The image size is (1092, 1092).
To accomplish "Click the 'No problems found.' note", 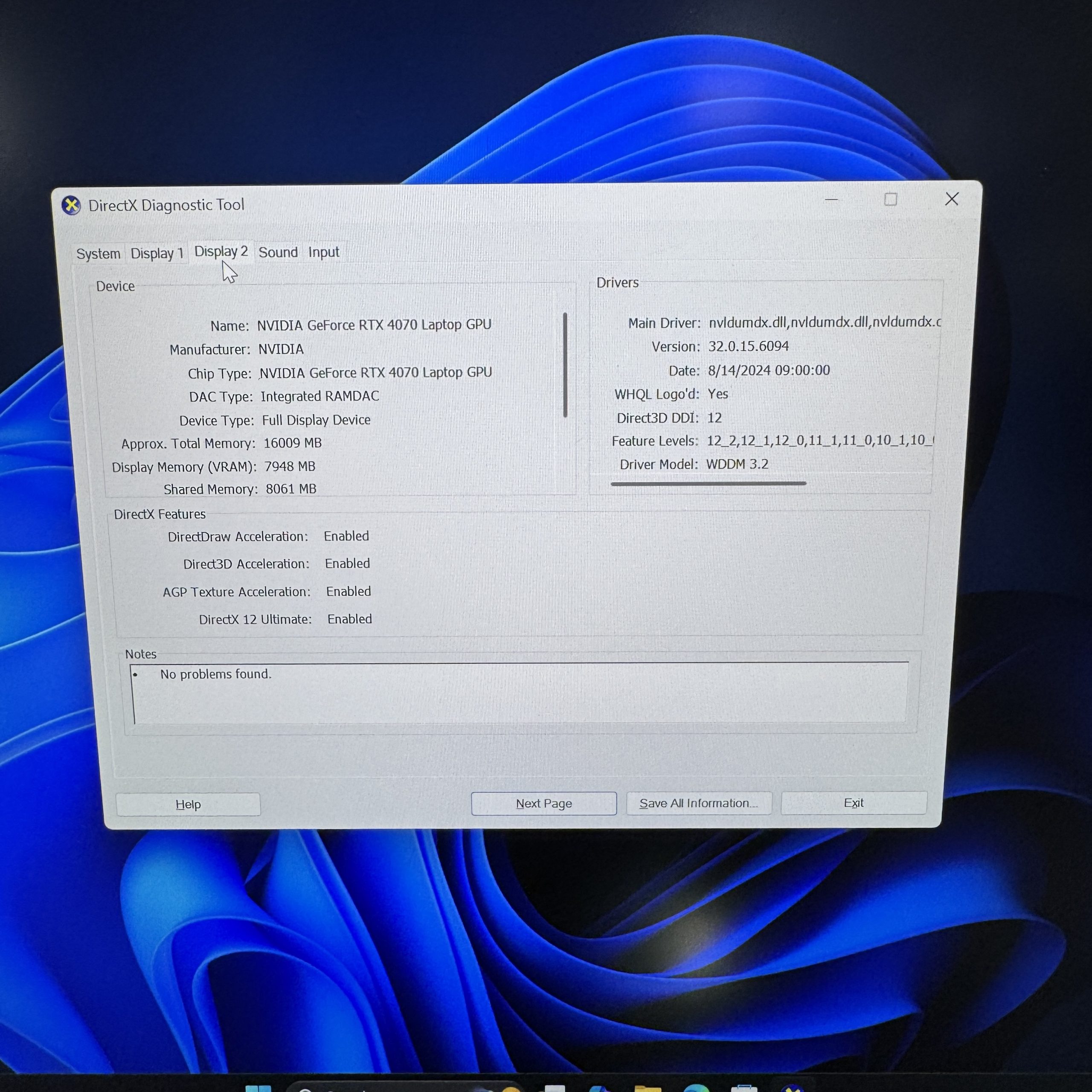I will tap(216, 674).
